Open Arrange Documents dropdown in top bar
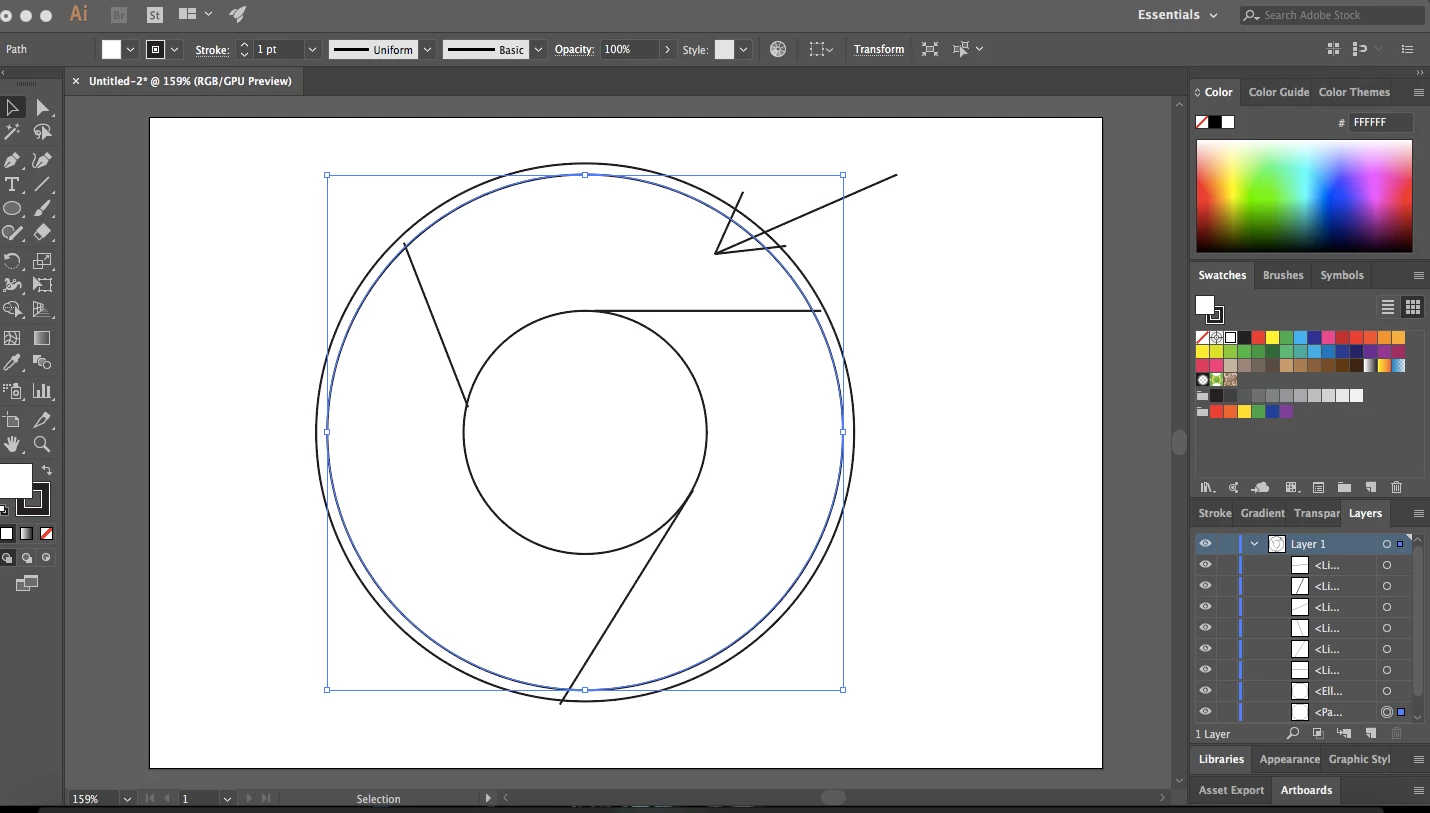 (x=195, y=14)
